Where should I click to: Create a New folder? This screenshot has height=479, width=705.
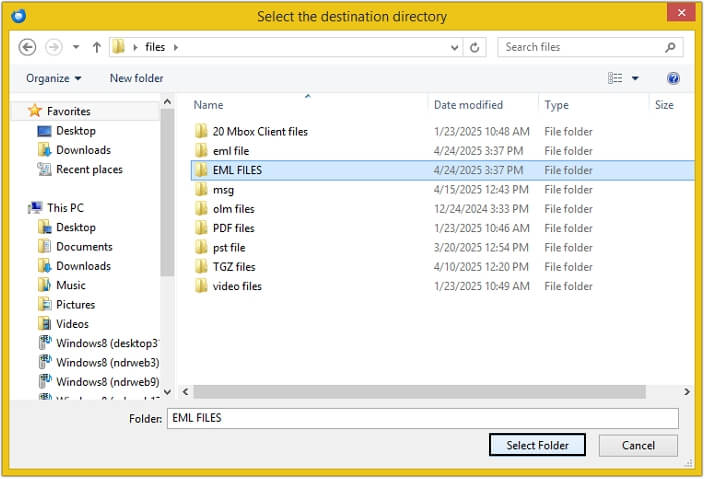[x=136, y=78]
